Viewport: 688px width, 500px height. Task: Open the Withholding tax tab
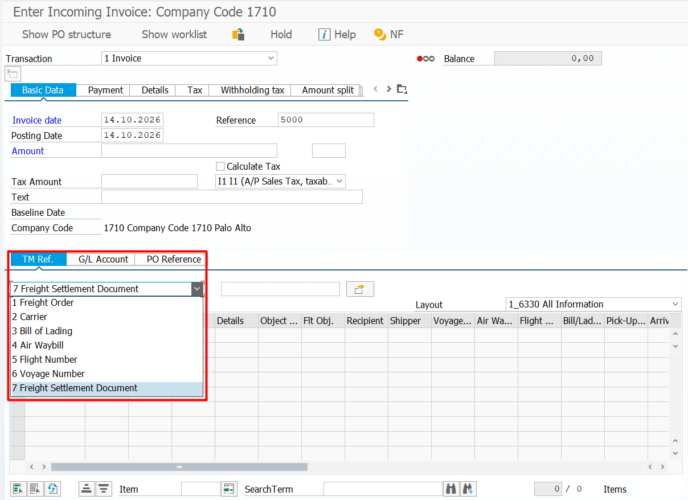click(252, 90)
